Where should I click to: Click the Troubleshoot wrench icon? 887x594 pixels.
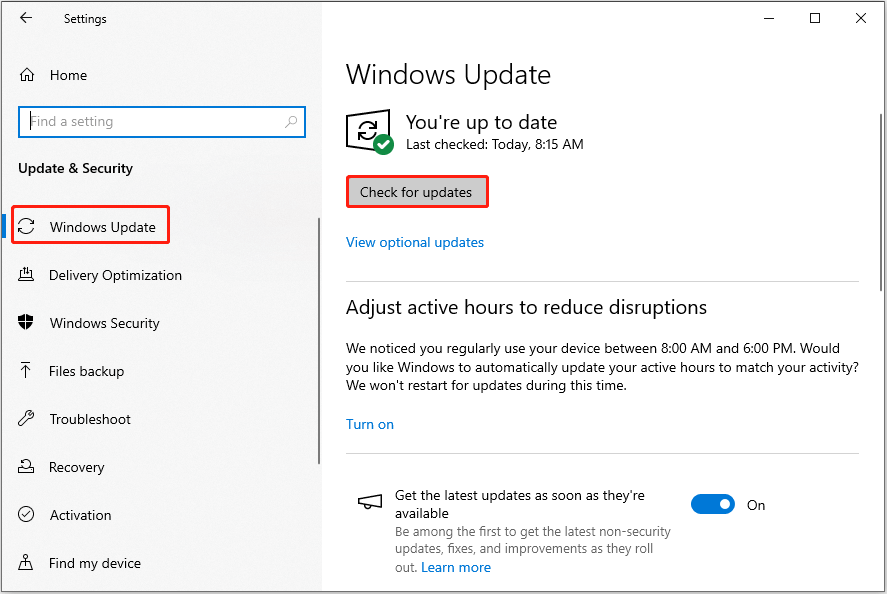click(27, 419)
